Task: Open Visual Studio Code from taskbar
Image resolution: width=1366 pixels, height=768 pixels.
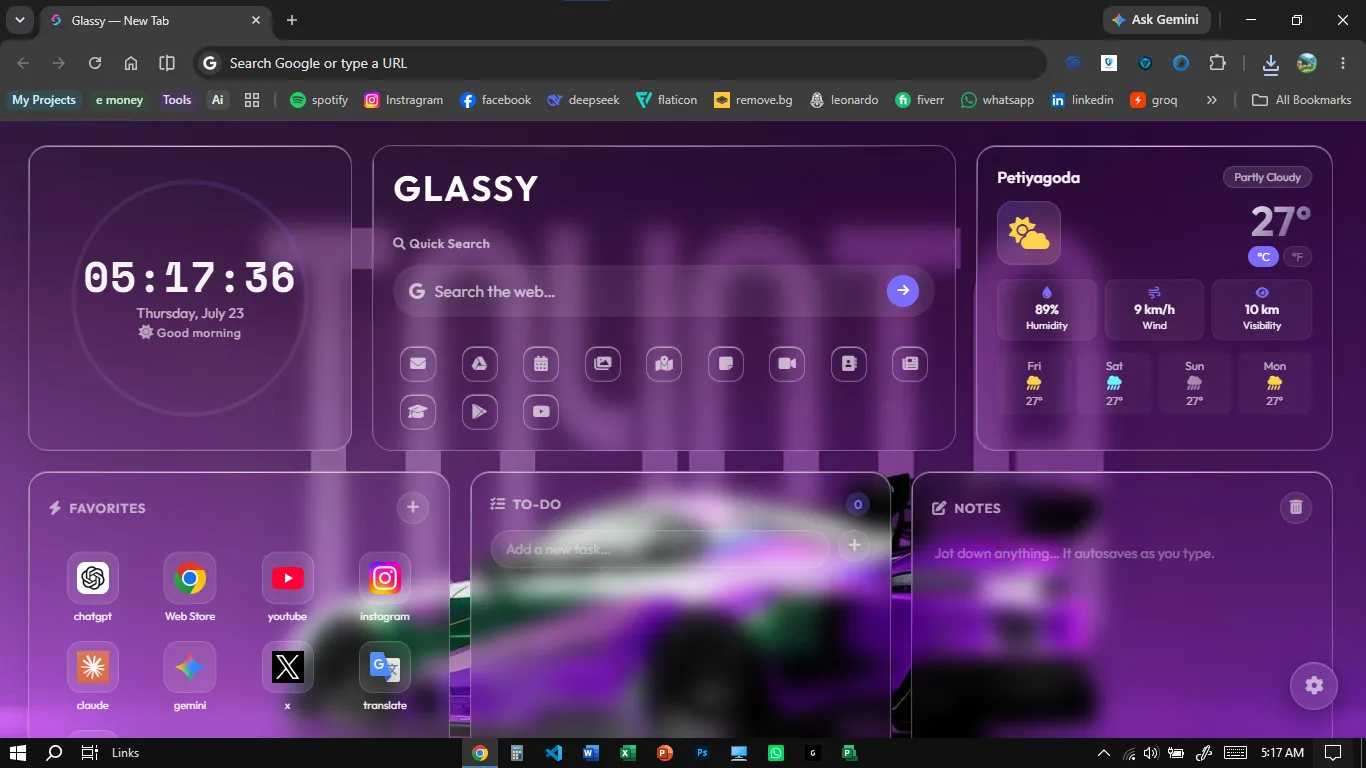Action: click(554, 753)
